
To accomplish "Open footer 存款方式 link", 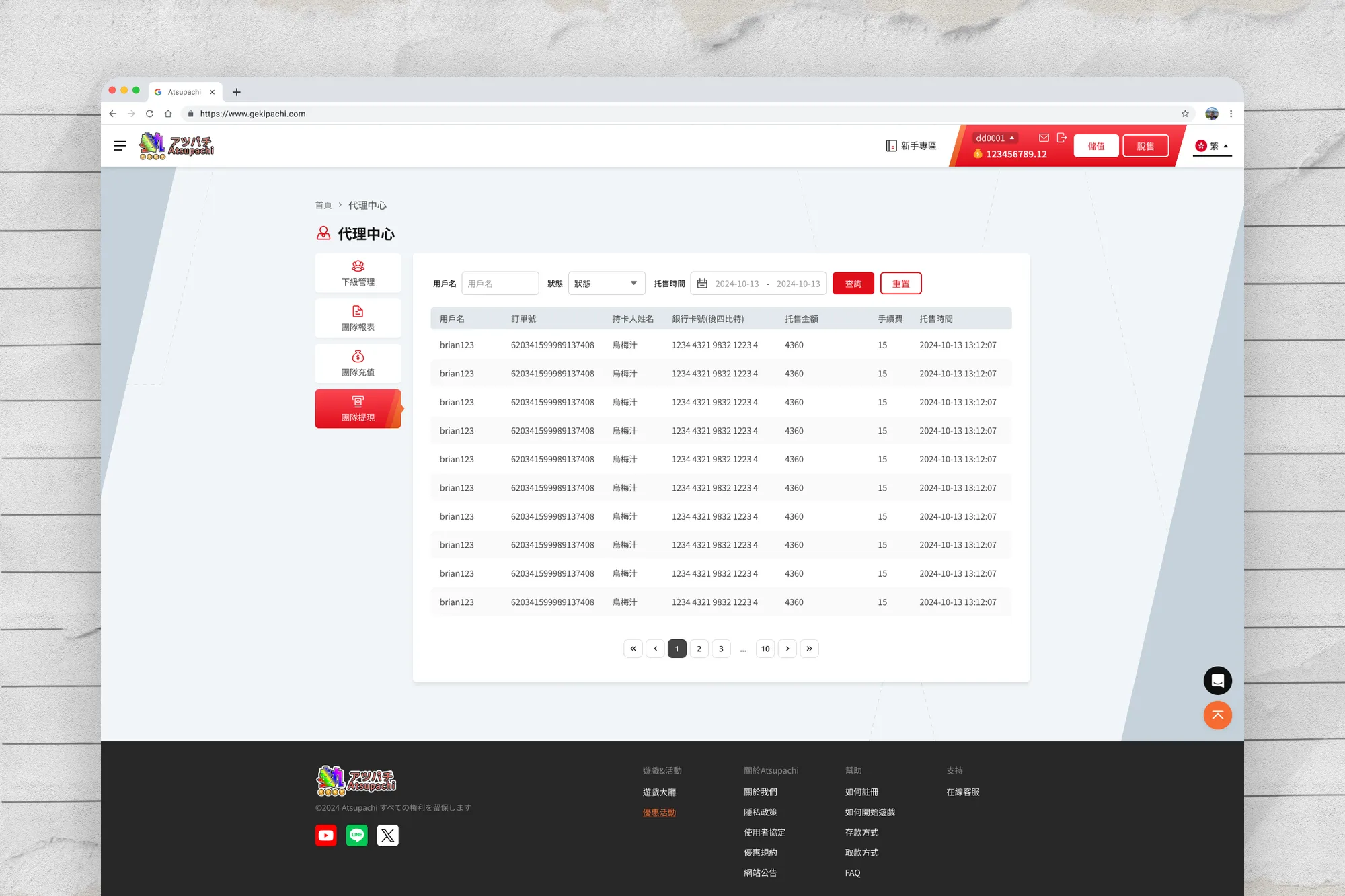I will [x=862, y=832].
